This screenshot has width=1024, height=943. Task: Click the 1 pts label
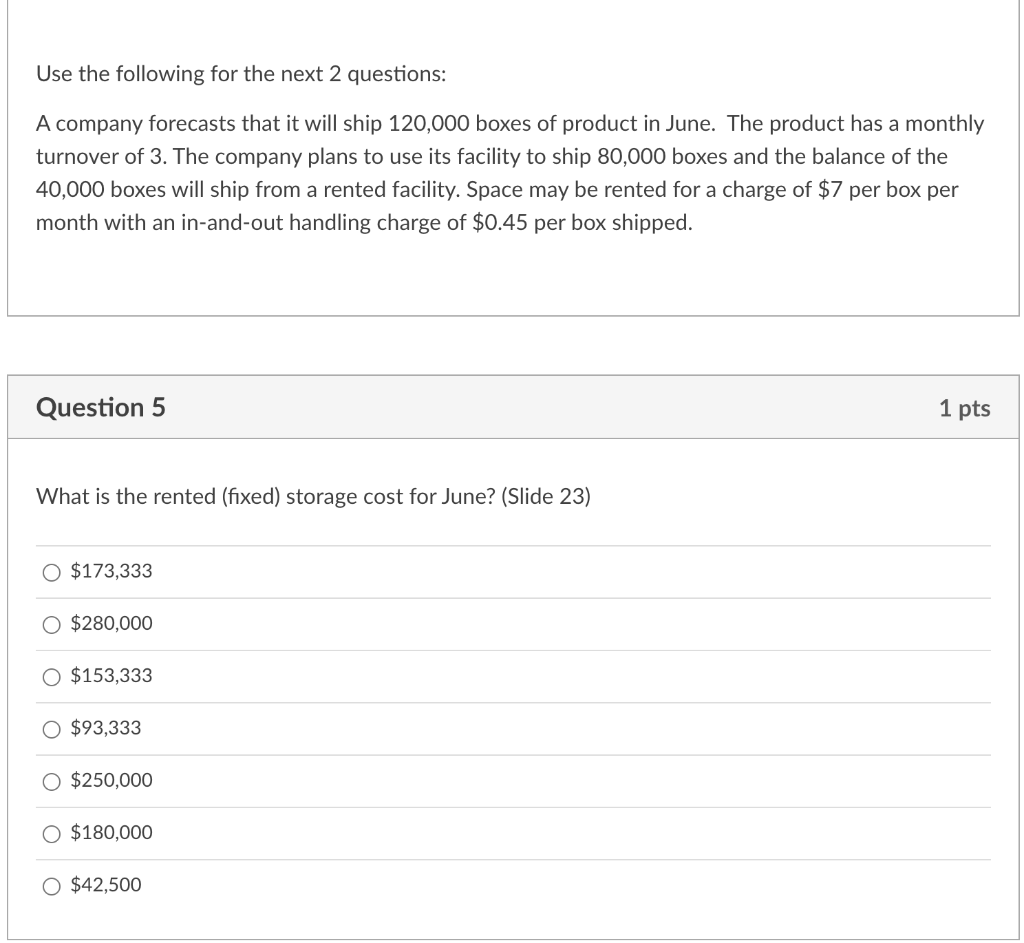point(964,408)
